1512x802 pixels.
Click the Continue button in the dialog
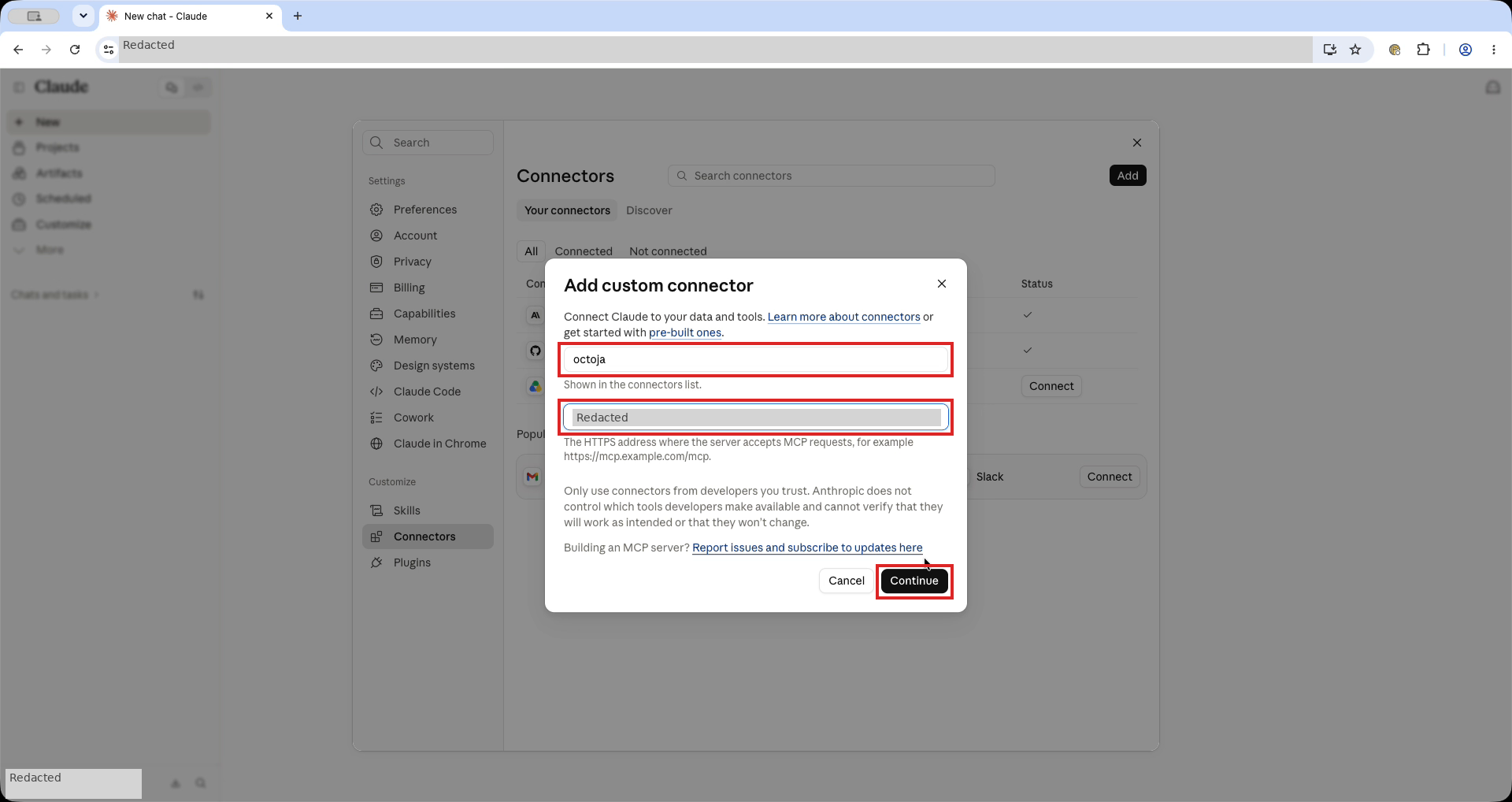[913, 581]
